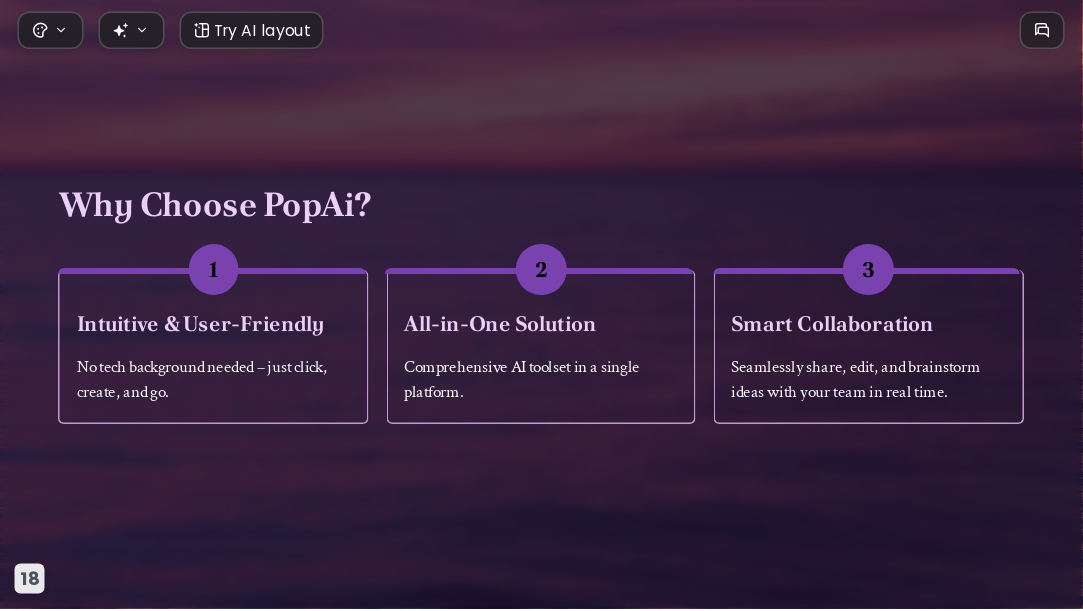Click the slide number 18 badge
This screenshot has height=611, width=1083.
30,578
